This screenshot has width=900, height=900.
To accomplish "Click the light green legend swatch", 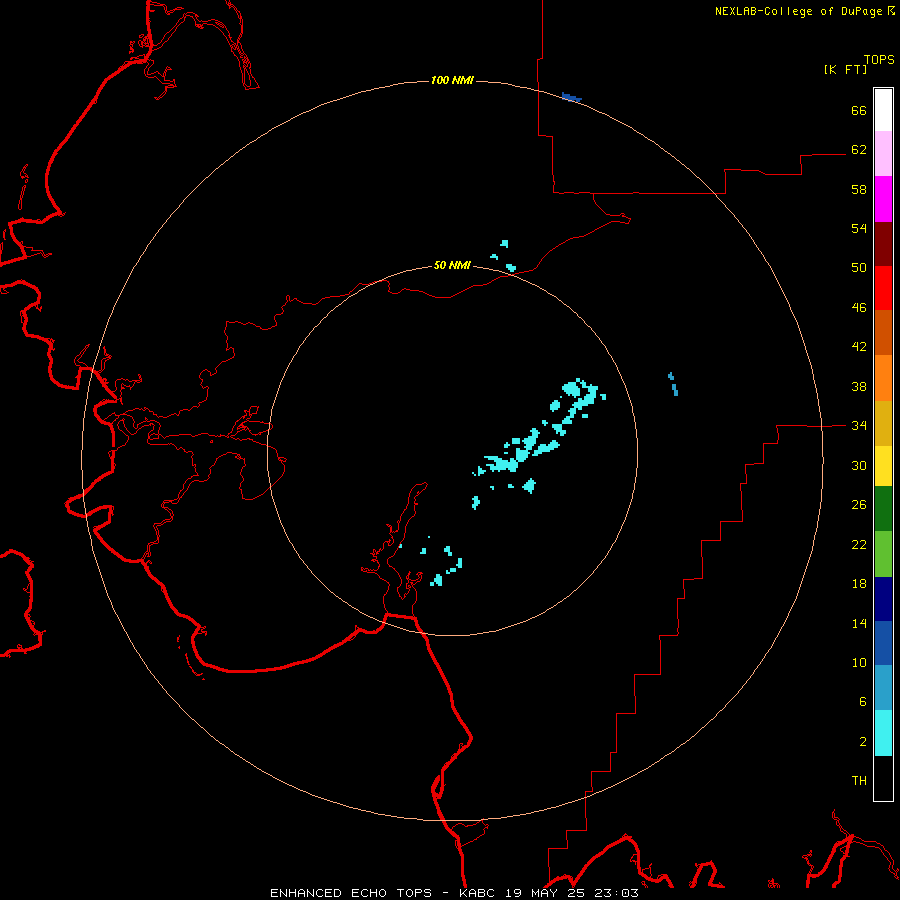I will pos(883,554).
